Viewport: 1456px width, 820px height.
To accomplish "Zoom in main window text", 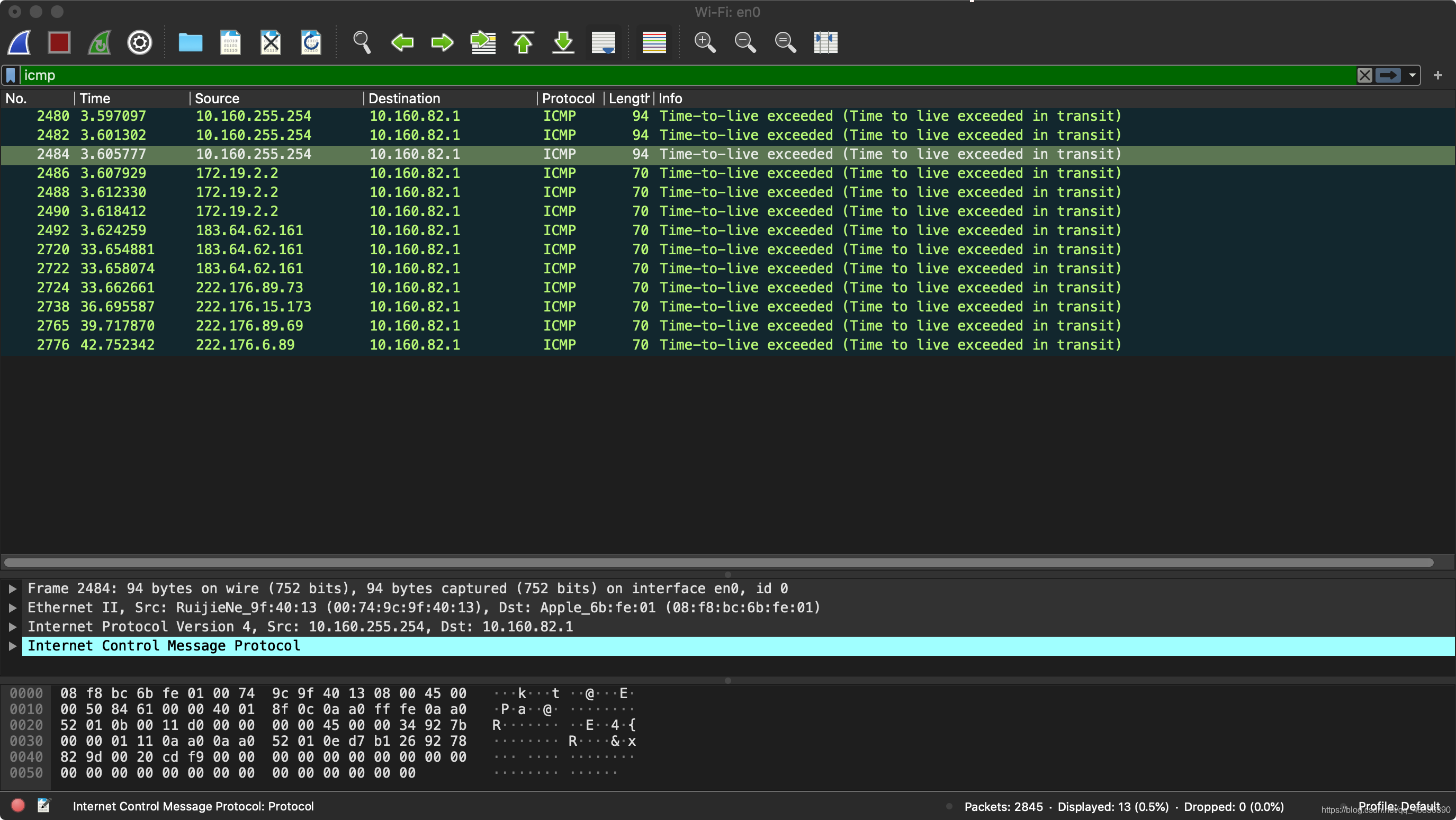I will [705, 42].
